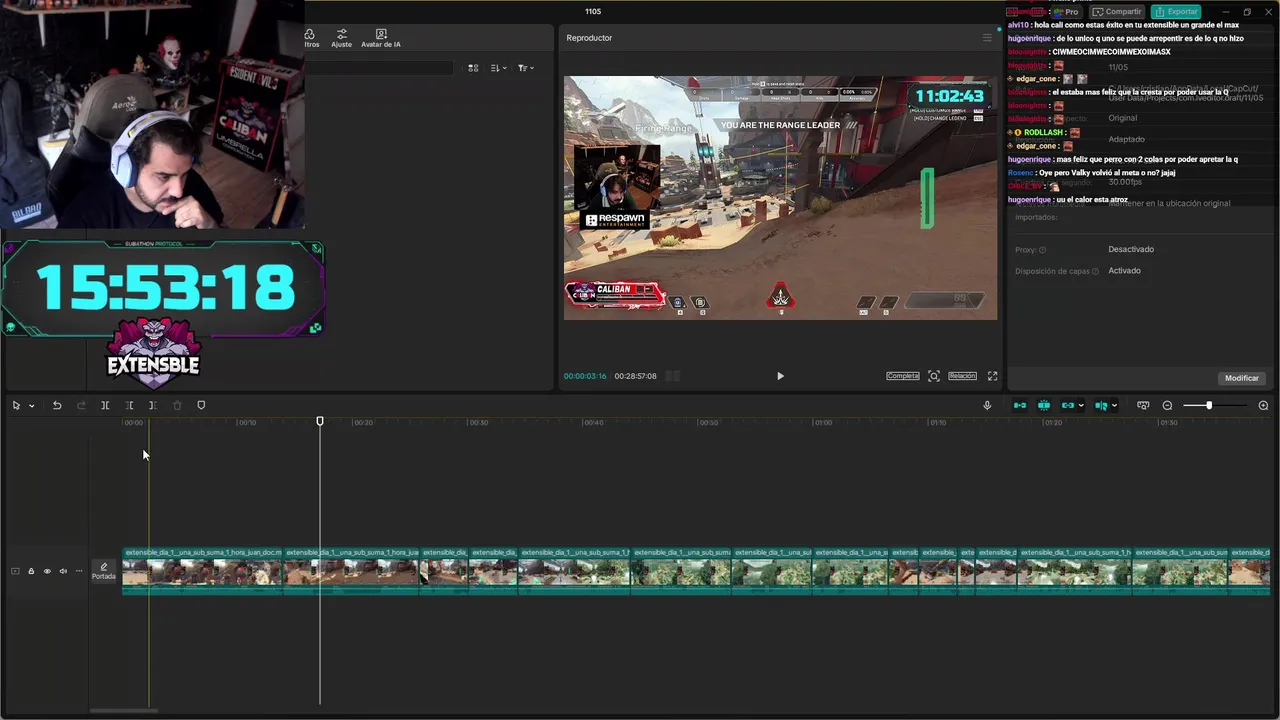
Task: Expand the linkage options dropdown
Action: coord(1082,405)
